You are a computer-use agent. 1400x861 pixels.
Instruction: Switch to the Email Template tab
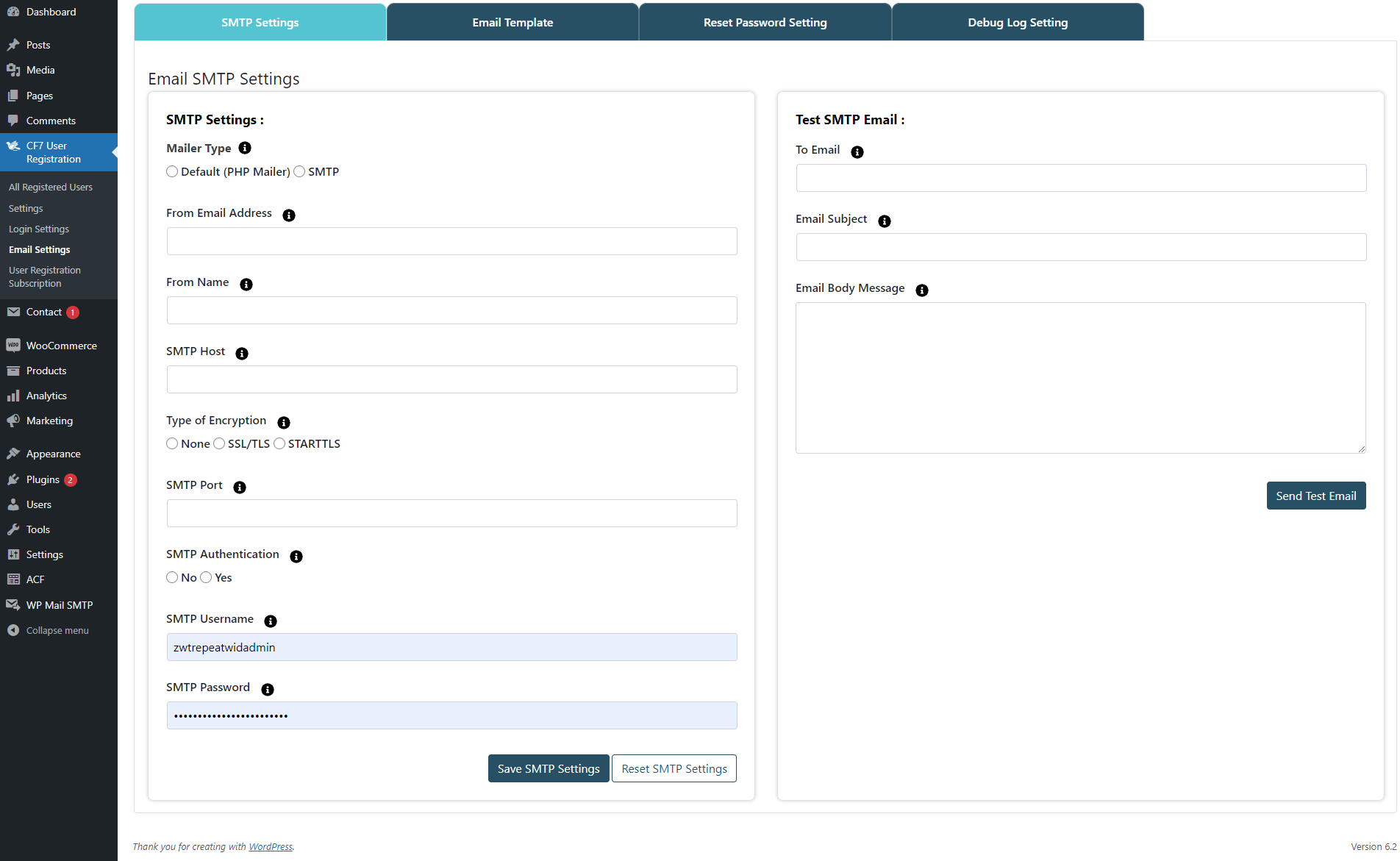click(512, 23)
